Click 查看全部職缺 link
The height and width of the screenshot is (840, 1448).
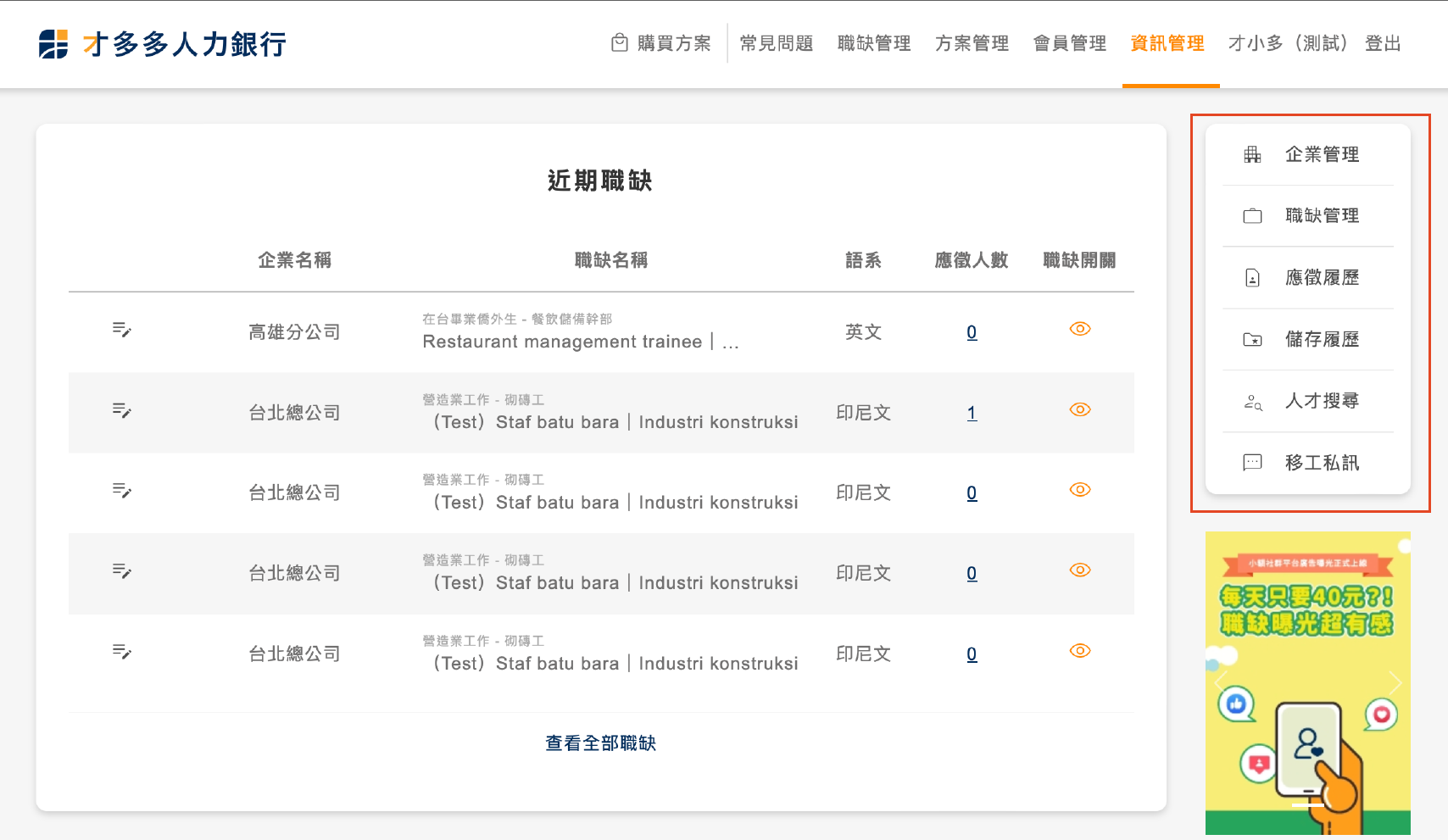(600, 743)
